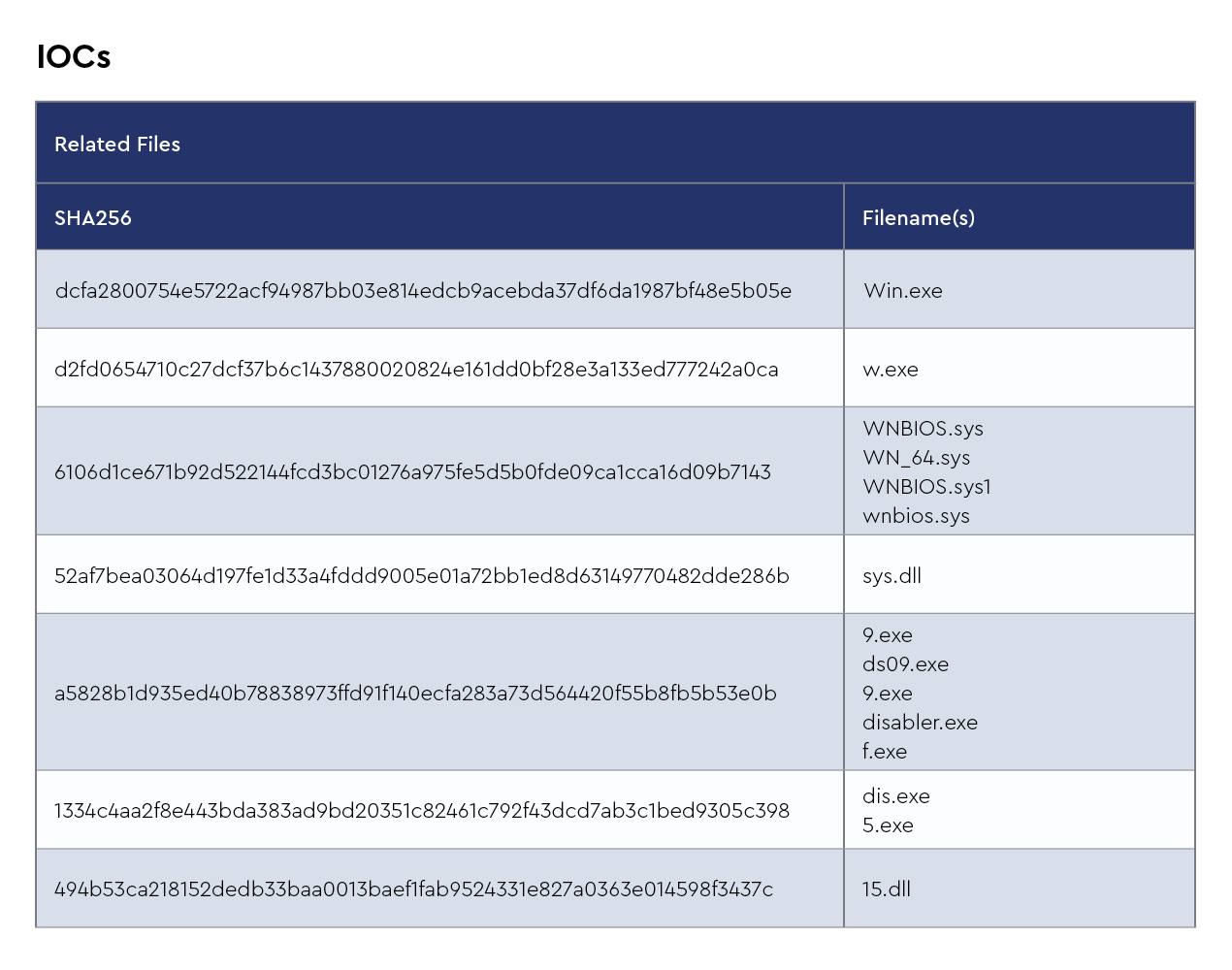Viewport: 1232px width, 970px height.
Task: Click the hash starting with 6106d1ce671b
Action: pyautogui.click(x=412, y=472)
